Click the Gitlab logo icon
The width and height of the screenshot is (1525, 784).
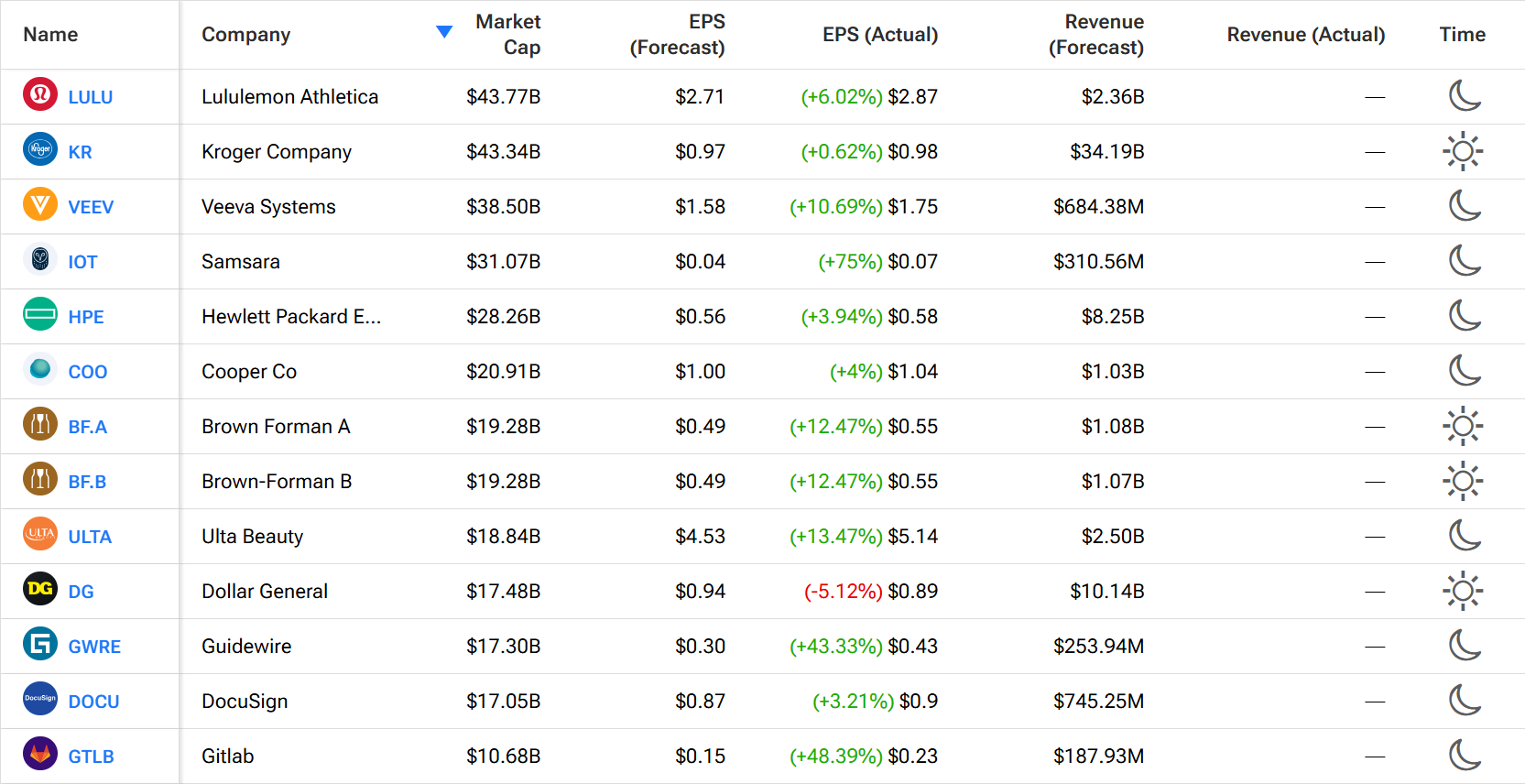click(40, 754)
